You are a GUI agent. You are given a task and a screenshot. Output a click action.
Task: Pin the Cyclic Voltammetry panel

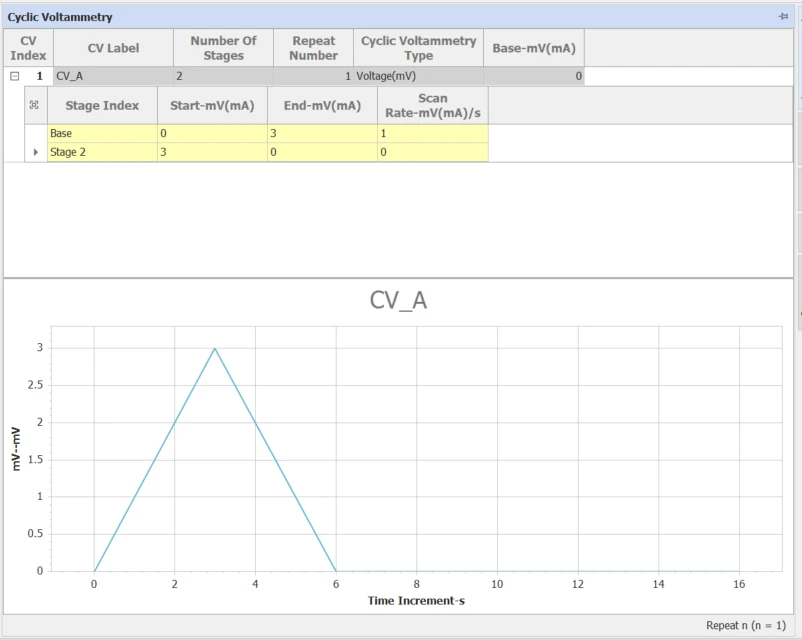click(783, 16)
